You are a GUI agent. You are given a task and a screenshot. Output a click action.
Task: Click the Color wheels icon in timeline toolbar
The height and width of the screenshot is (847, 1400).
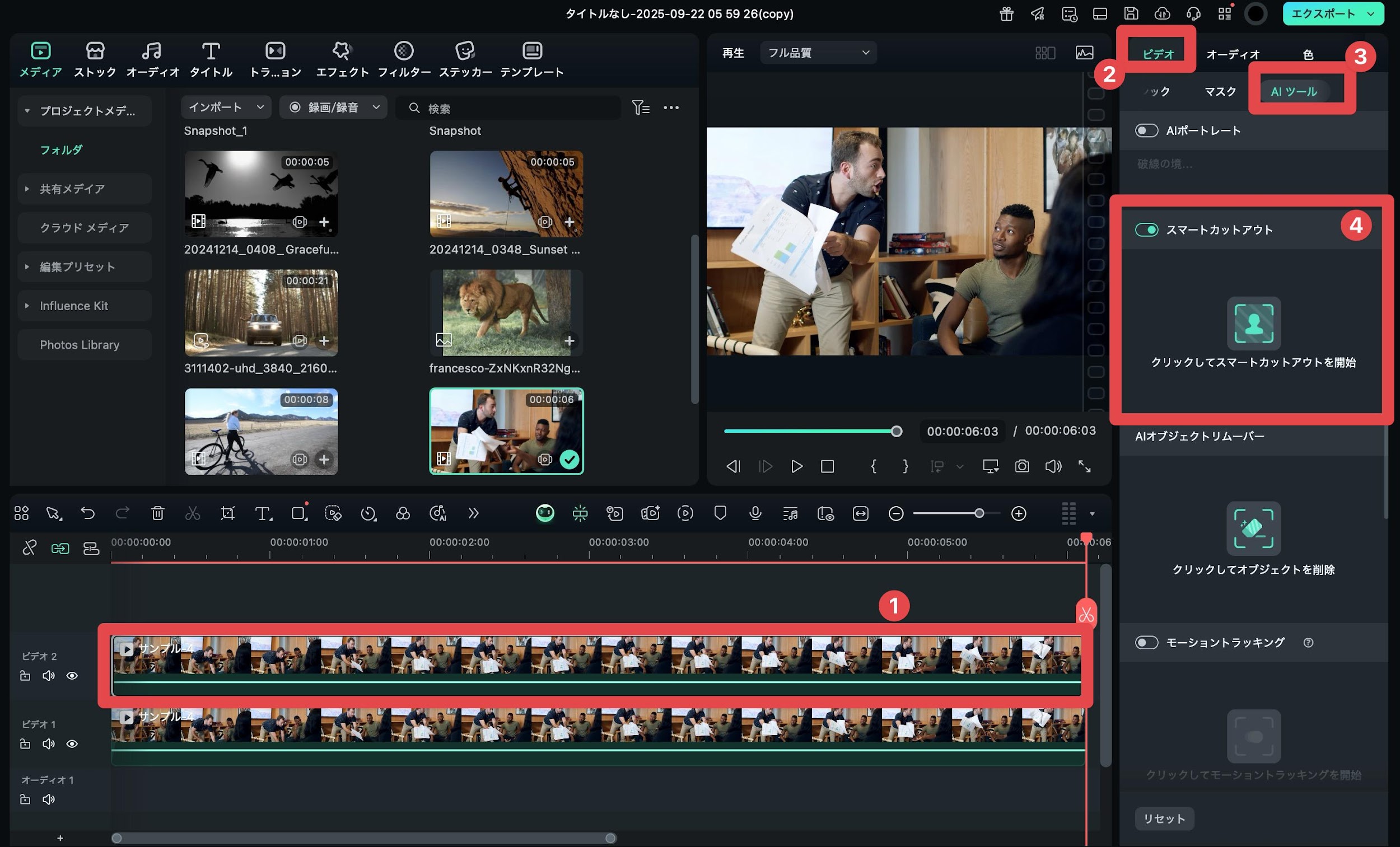pos(403,513)
